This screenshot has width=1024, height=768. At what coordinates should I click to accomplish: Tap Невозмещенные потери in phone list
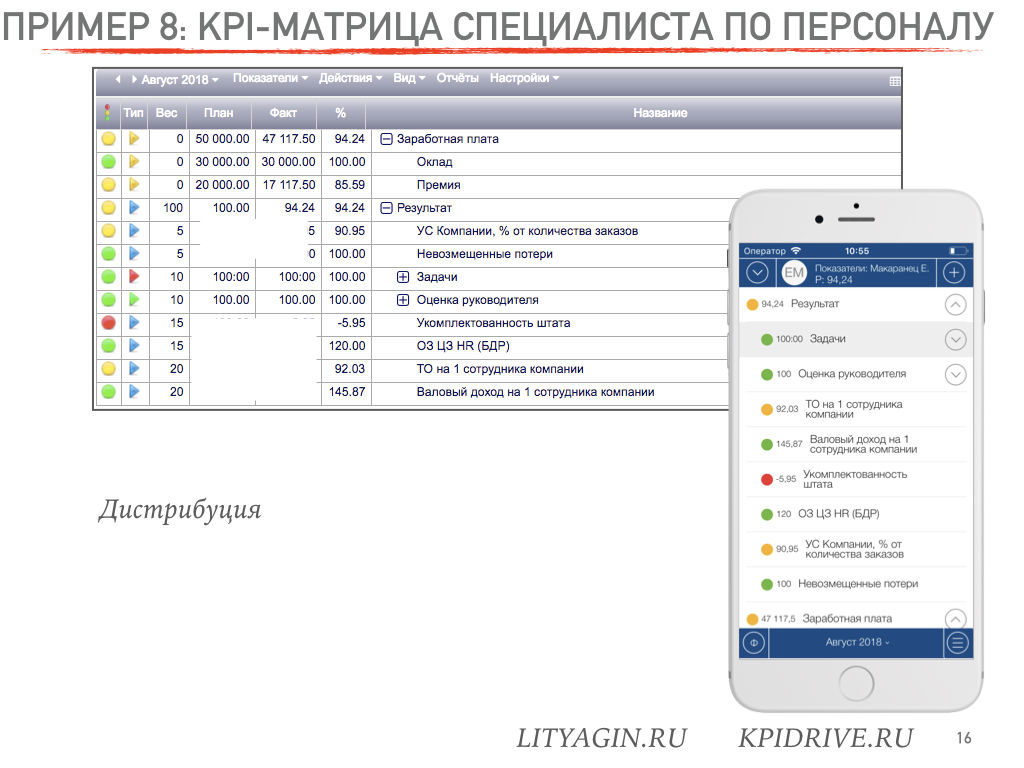point(856,584)
